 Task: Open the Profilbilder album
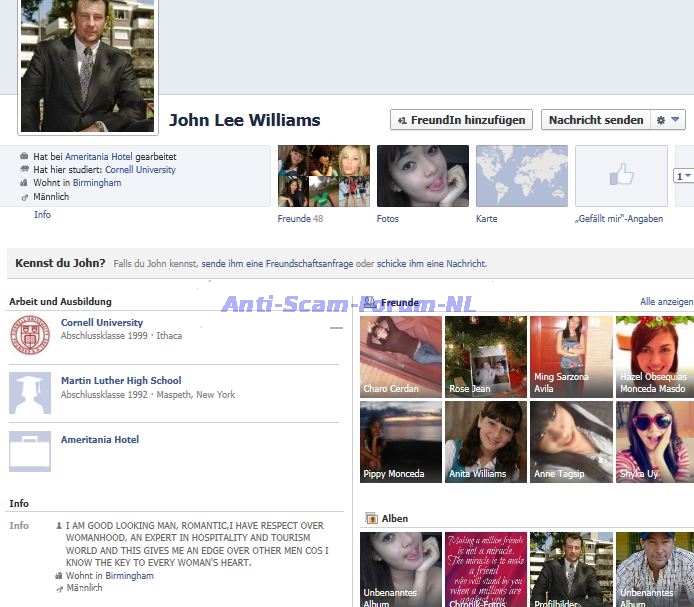[570, 568]
